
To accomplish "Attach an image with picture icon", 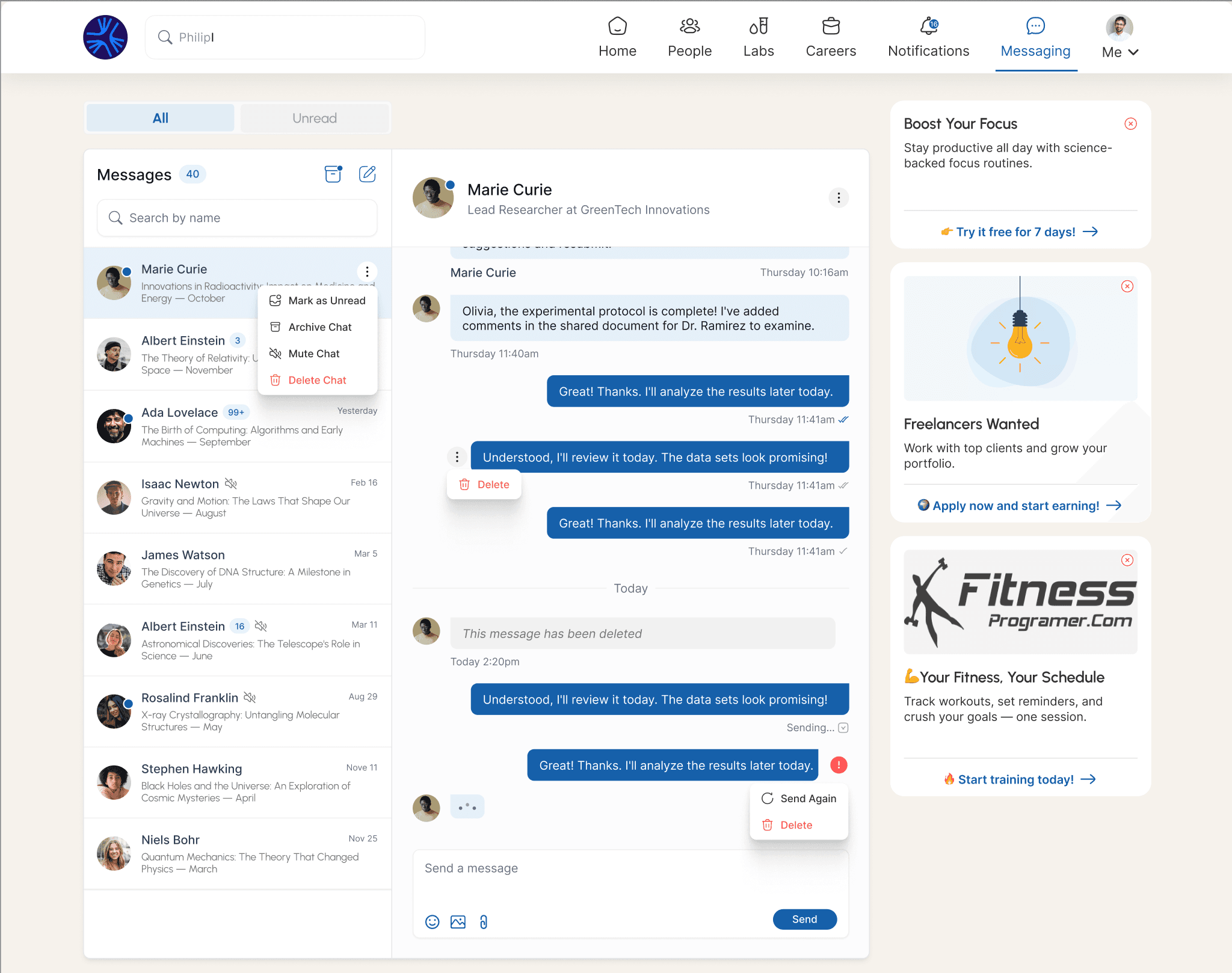I will pos(458,922).
